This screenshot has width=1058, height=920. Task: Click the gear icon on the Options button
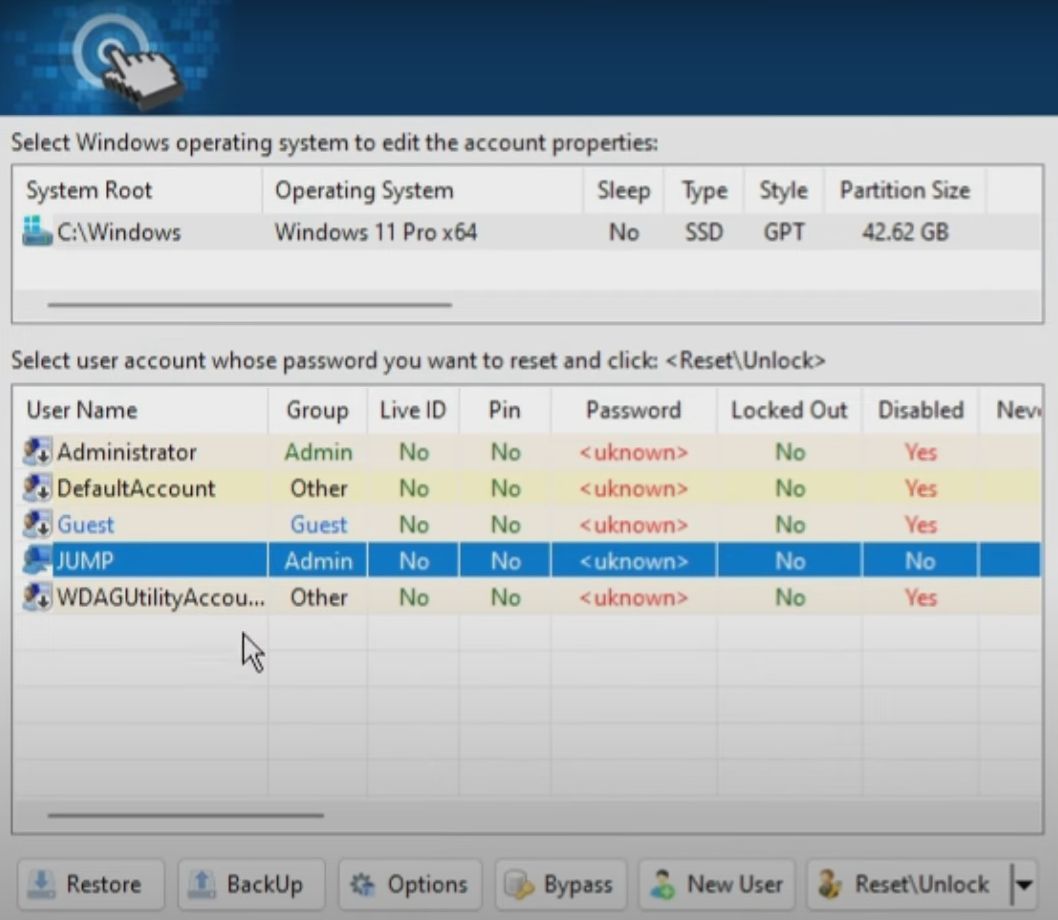click(363, 884)
